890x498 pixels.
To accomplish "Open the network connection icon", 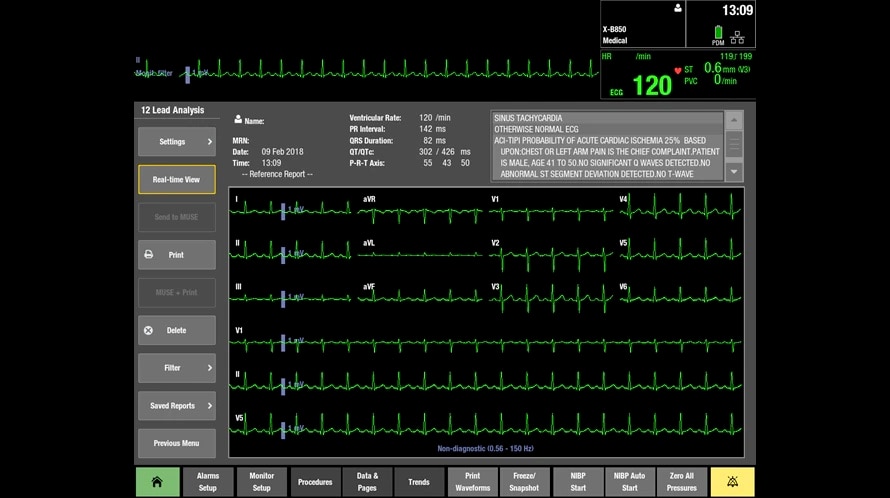I will click(x=737, y=37).
